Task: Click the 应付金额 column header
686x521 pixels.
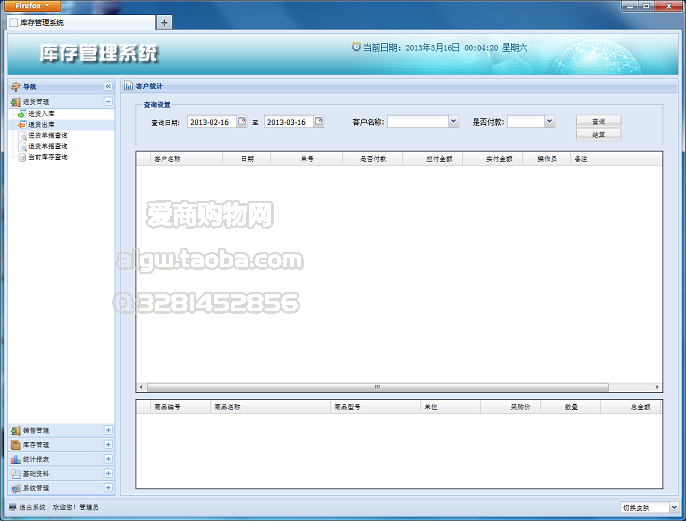Action: click(433, 159)
